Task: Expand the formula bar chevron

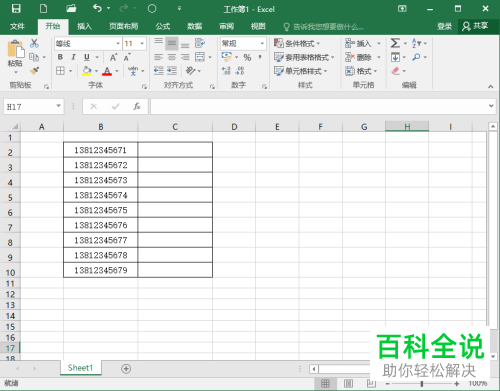Action: [491, 106]
